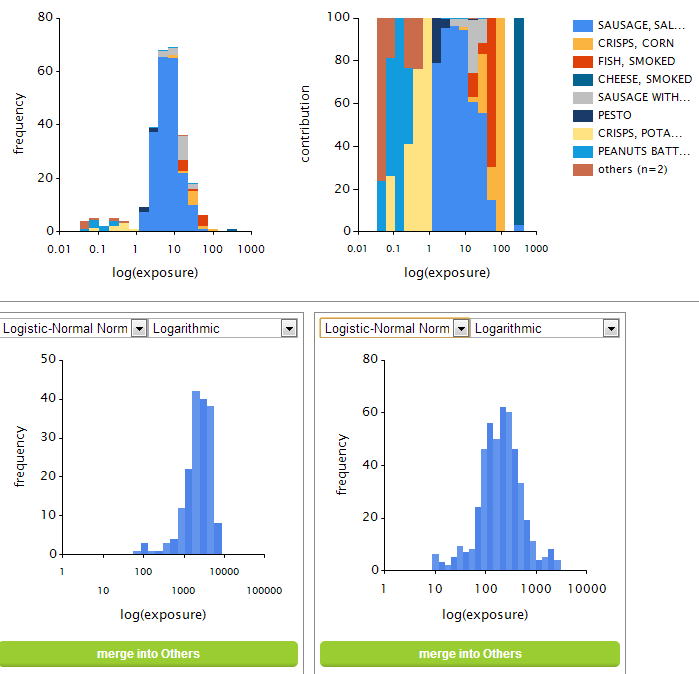Click the tall CHEESE, SMOKED bar in contribution chart
This screenshot has height=674, width=699.
(x=518, y=120)
